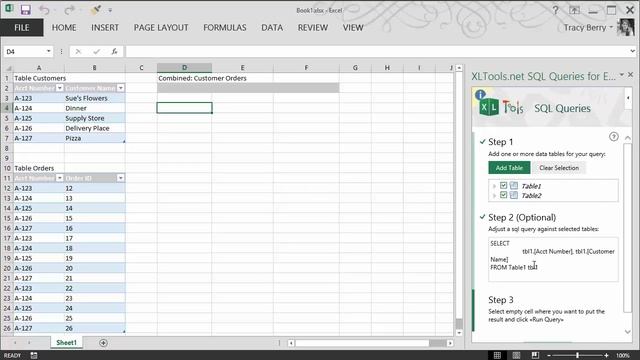
Task: Open Acct Number filter in Customers table
Action: [x=60, y=88]
